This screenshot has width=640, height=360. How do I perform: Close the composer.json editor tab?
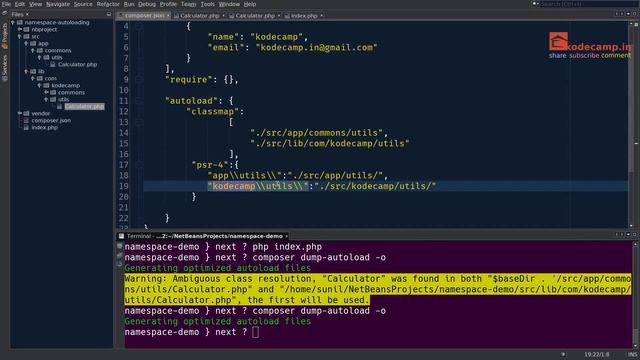tap(168, 16)
